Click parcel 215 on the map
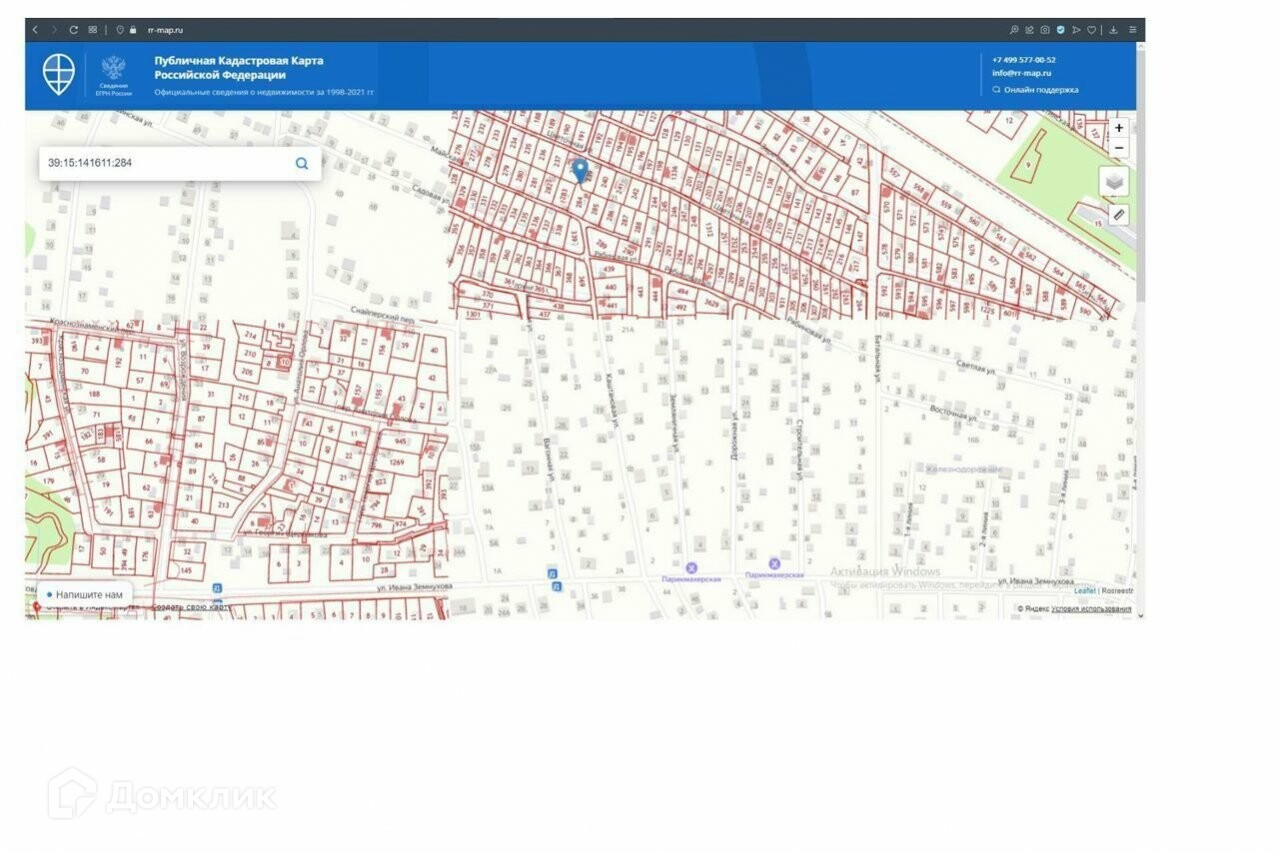 point(242,397)
